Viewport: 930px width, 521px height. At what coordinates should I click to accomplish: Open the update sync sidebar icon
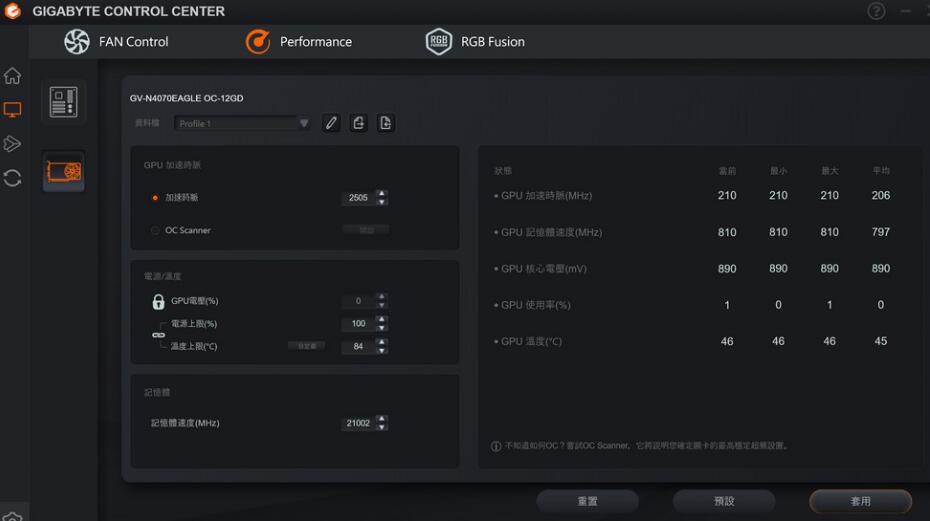click(x=12, y=178)
